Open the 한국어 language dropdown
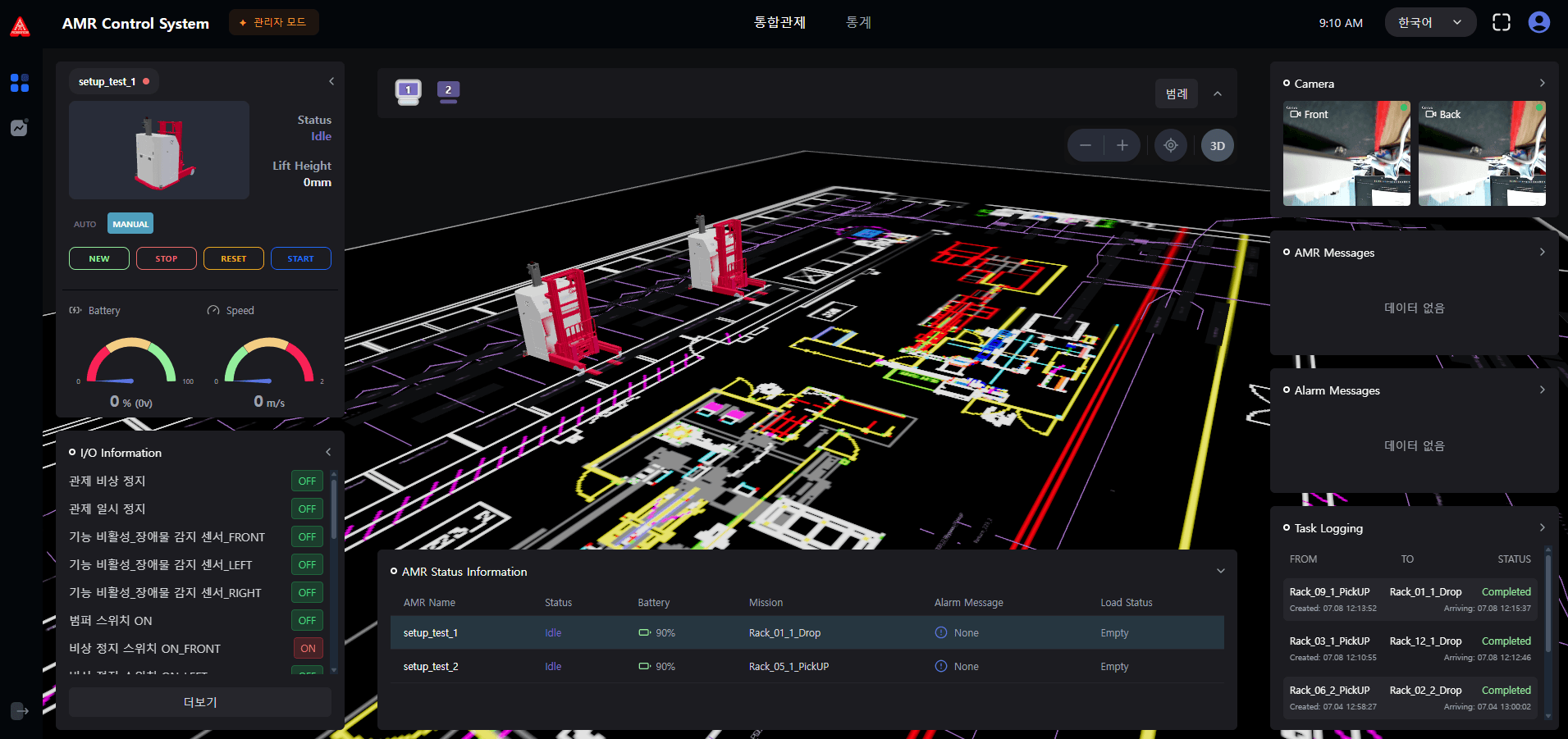The height and width of the screenshot is (739, 1568). point(1429,23)
